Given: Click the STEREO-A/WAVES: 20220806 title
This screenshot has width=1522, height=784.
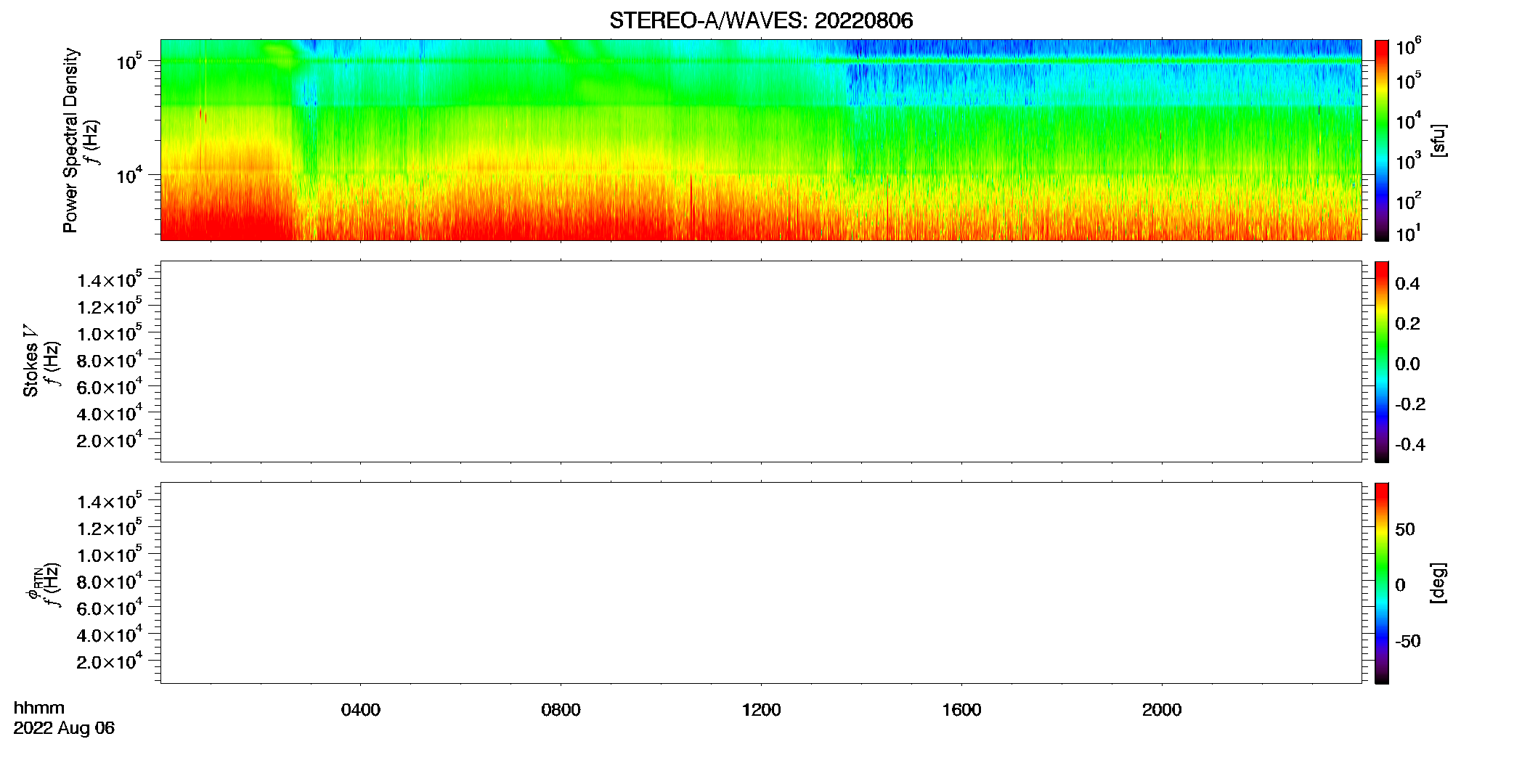Looking at the screenshot, I should (x=761, y=20).
